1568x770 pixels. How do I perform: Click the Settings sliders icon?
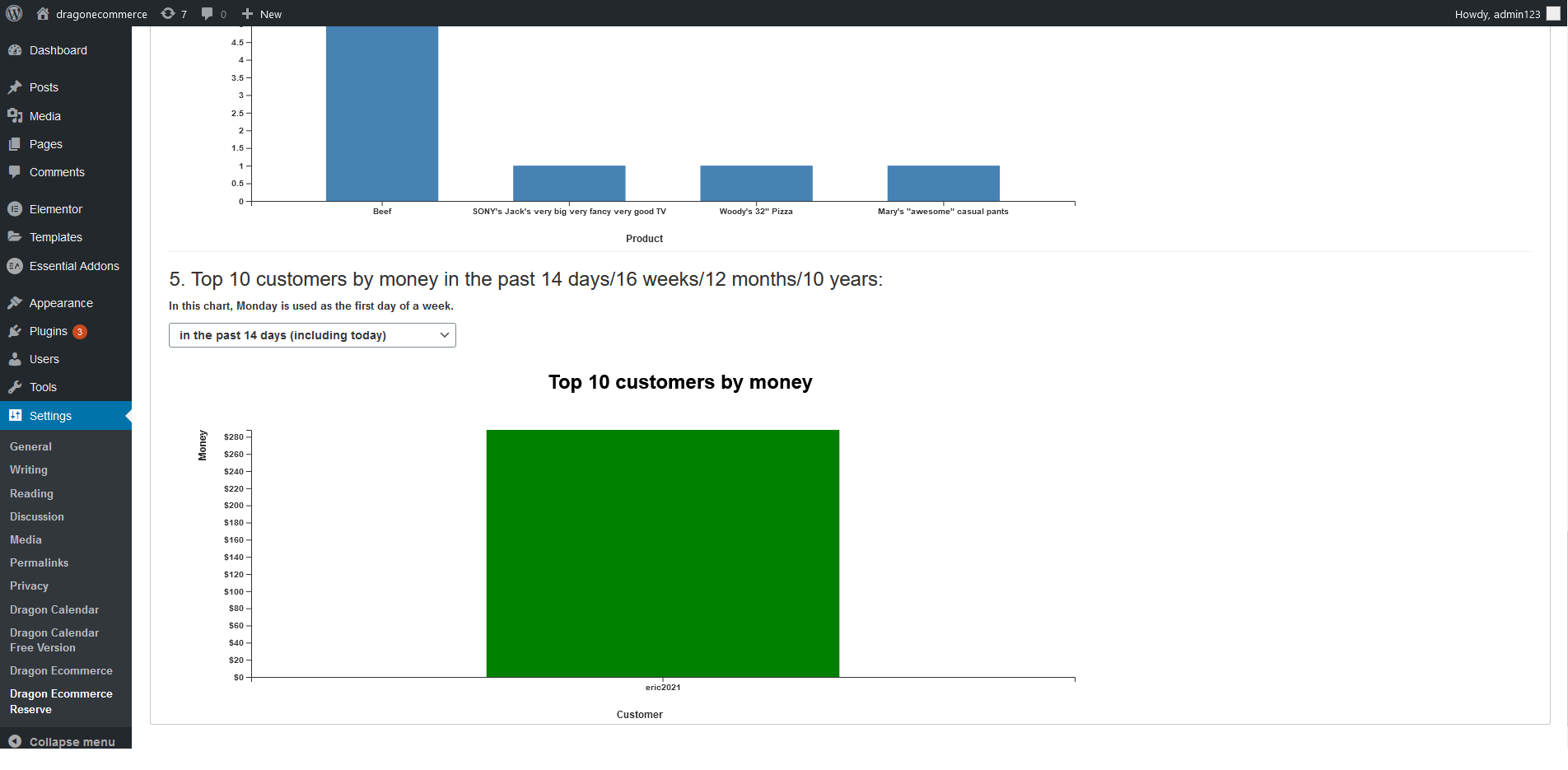pos(15,416)
